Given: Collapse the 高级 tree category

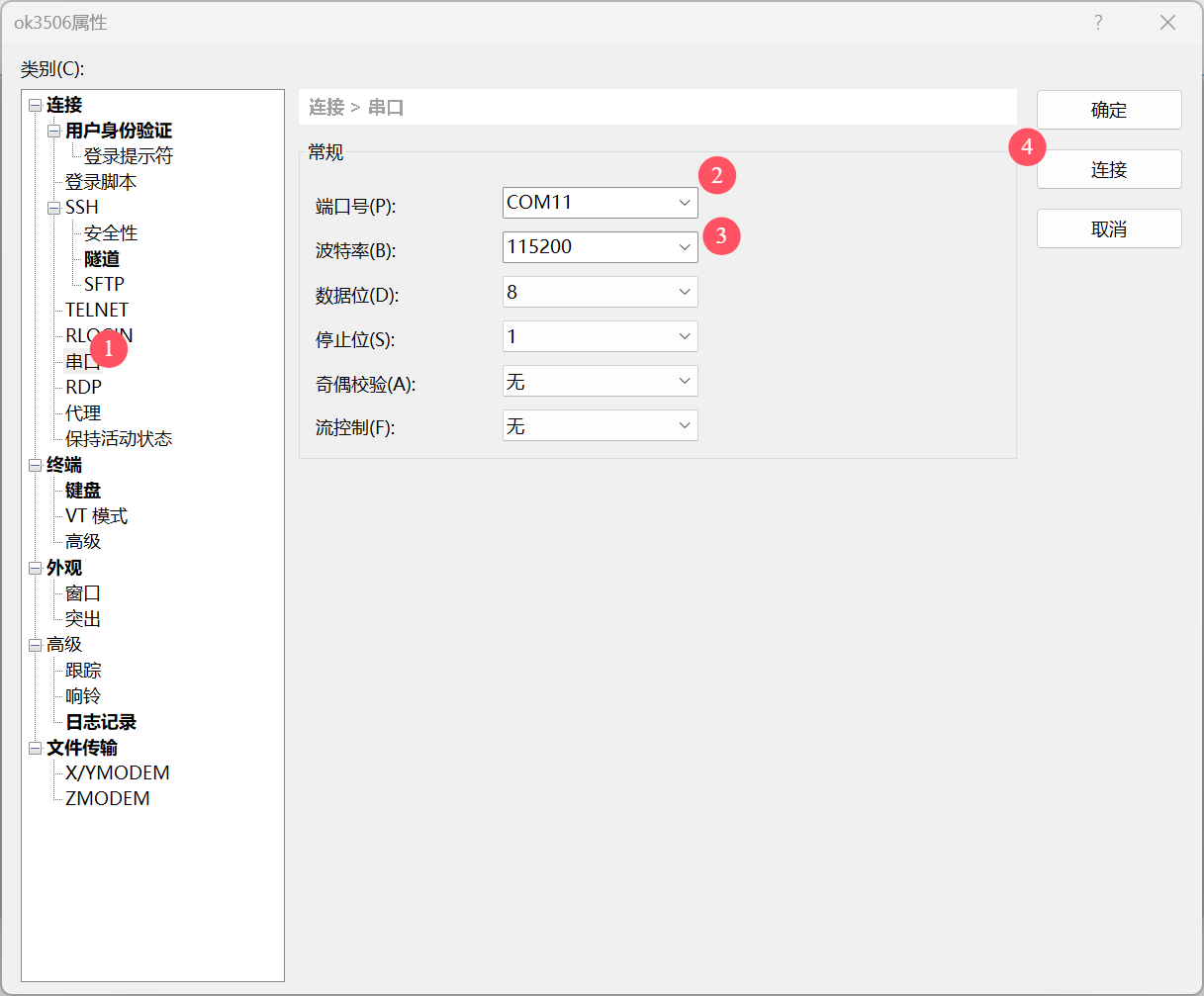Looking at the screenshot, I should (x=36, y=645).
